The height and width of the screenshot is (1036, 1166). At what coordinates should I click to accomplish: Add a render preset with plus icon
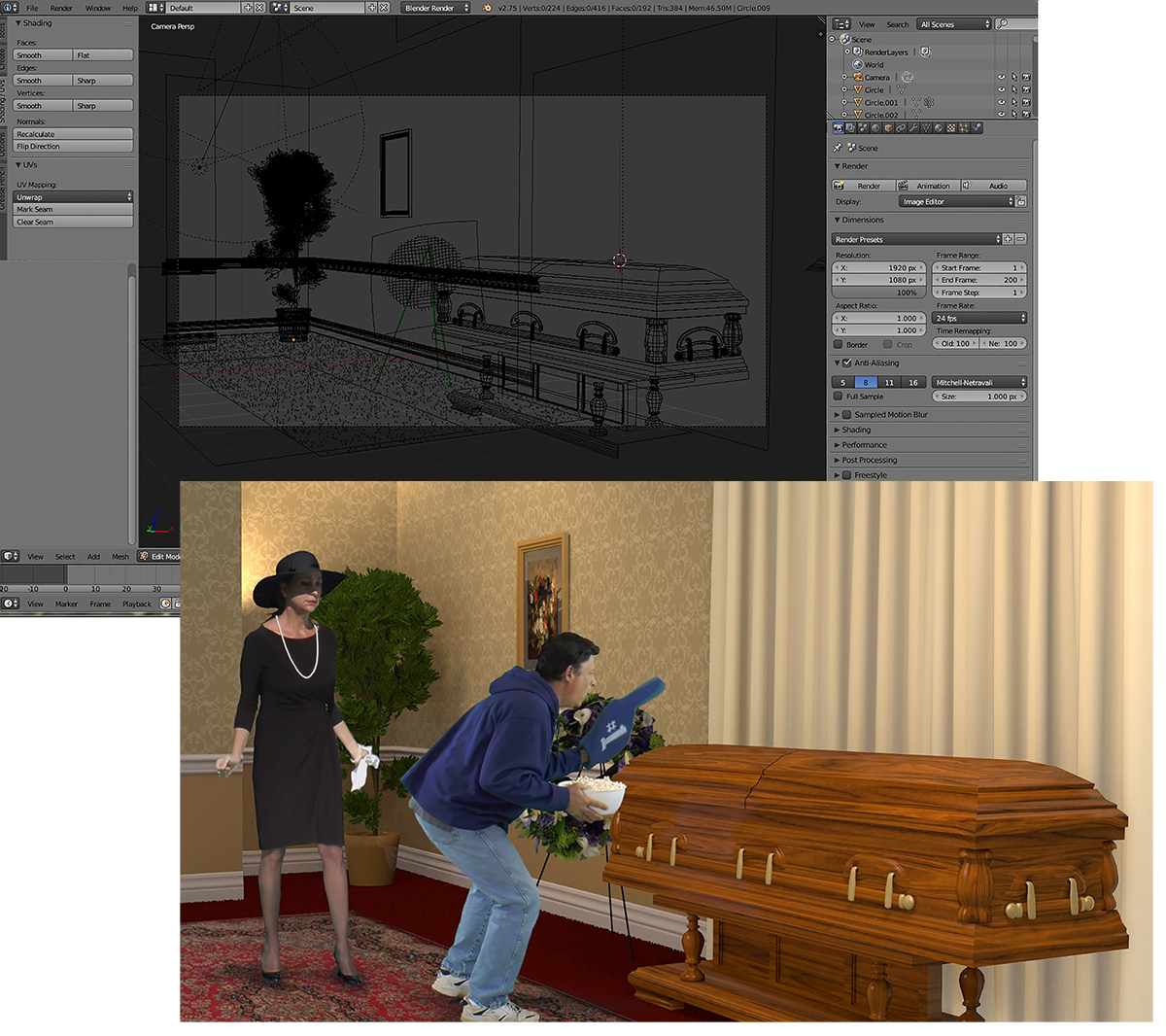tap(1008, 239)
